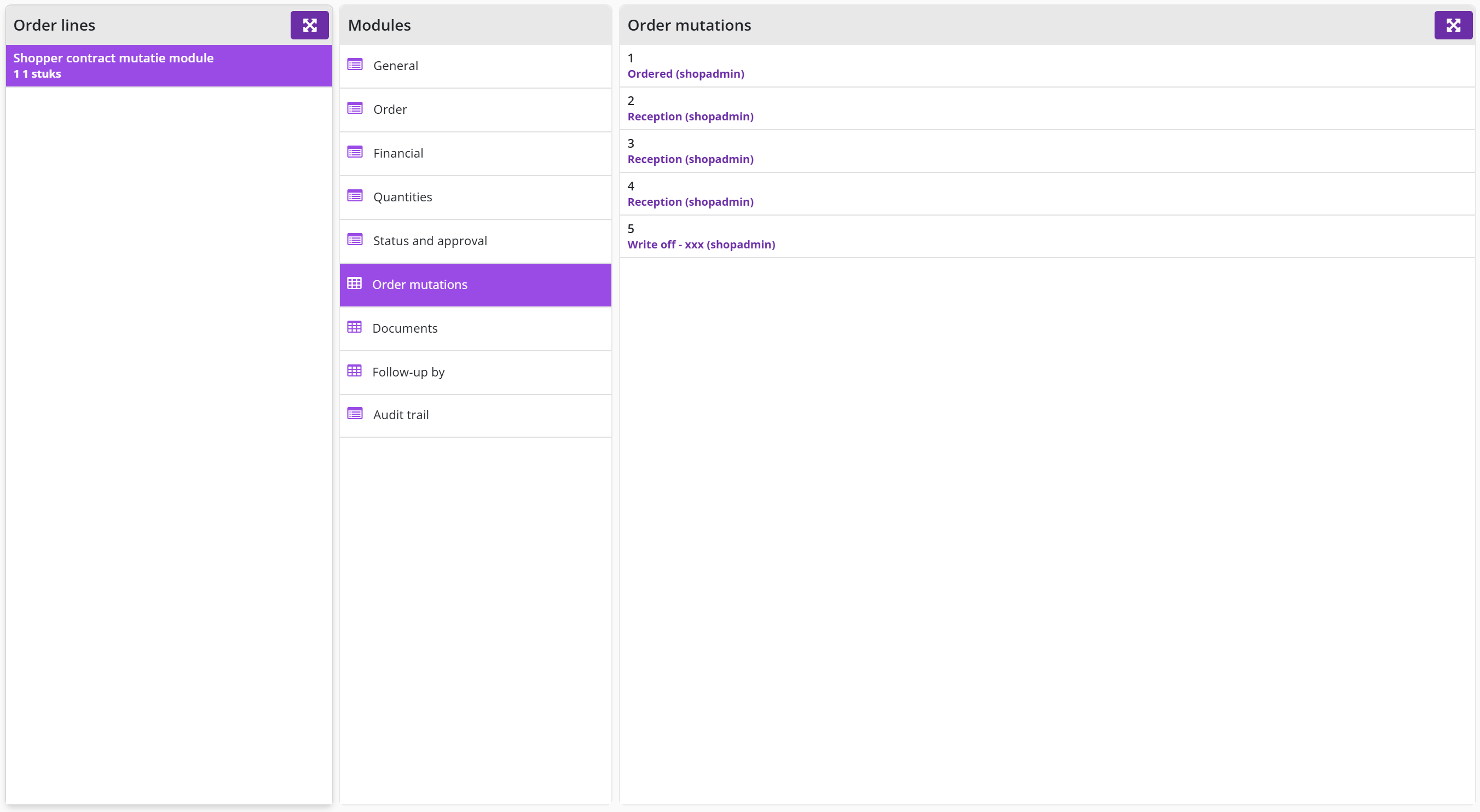Expand the Order mutations panel
This screenshot has height=812, width=1480.
coord(1453,25)
